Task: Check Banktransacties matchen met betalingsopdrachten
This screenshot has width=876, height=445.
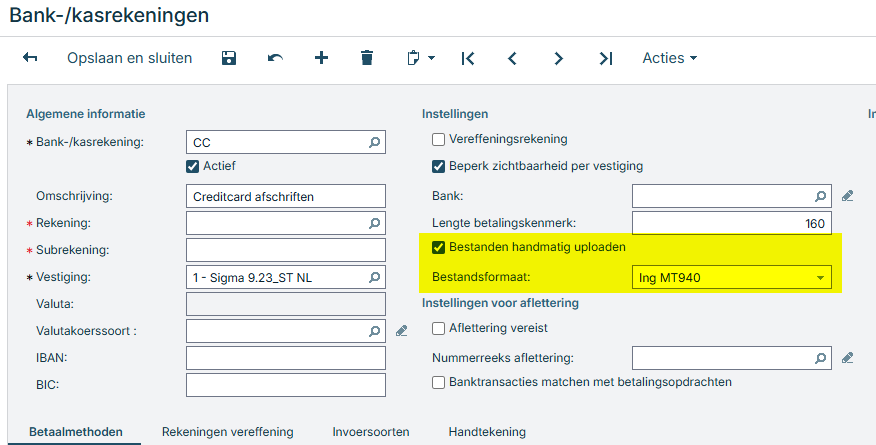Action: tap(439, 382)
